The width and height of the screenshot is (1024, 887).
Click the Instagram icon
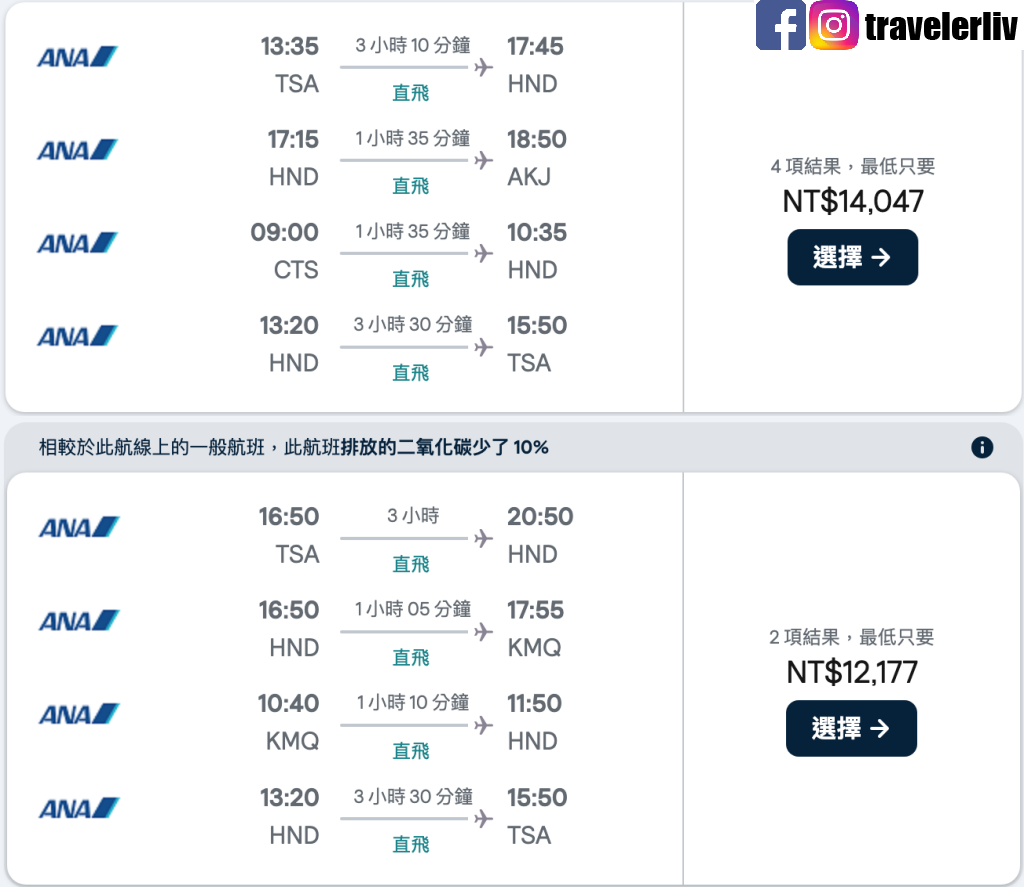coord(833,25)
